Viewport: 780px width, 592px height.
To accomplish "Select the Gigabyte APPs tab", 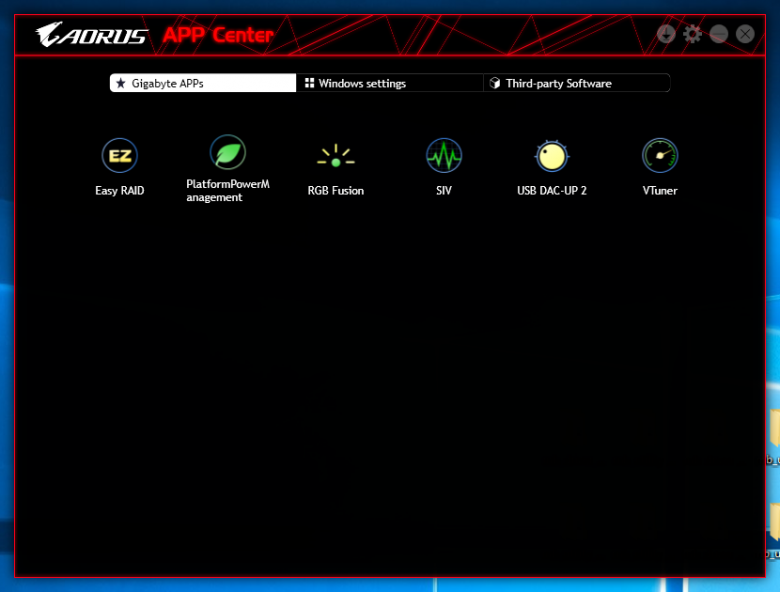I will 203,83.
